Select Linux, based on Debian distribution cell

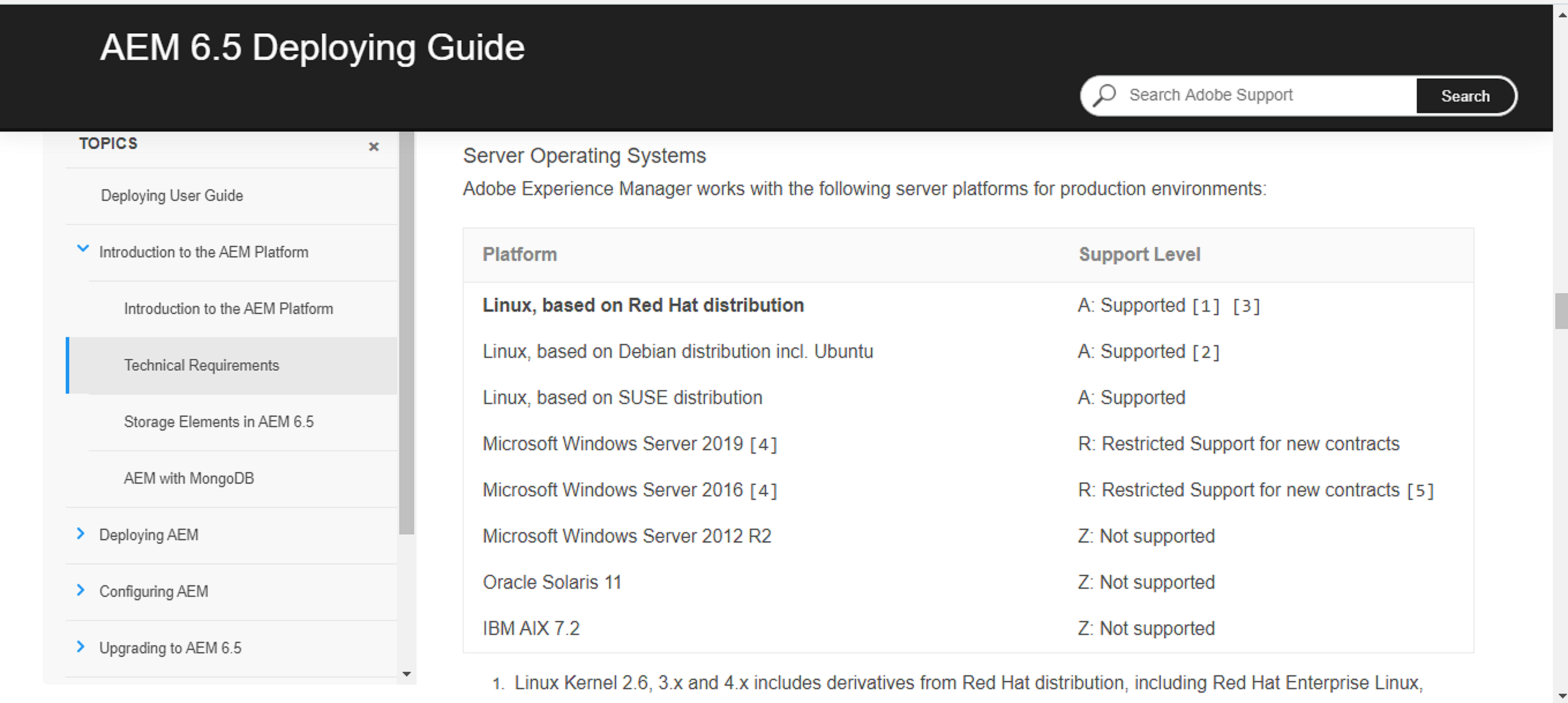click(x=678, y=351)
